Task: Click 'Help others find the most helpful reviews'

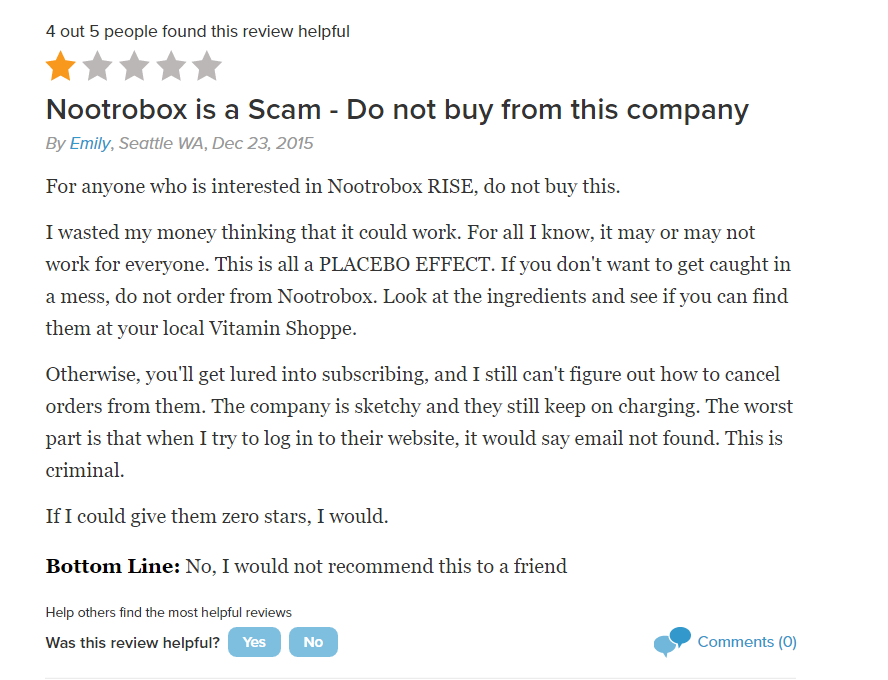Action: [x=168, y=612]
